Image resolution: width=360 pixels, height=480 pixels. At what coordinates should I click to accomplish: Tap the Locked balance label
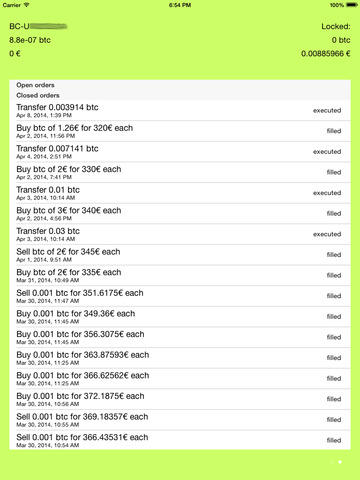[x=336, y=26]
